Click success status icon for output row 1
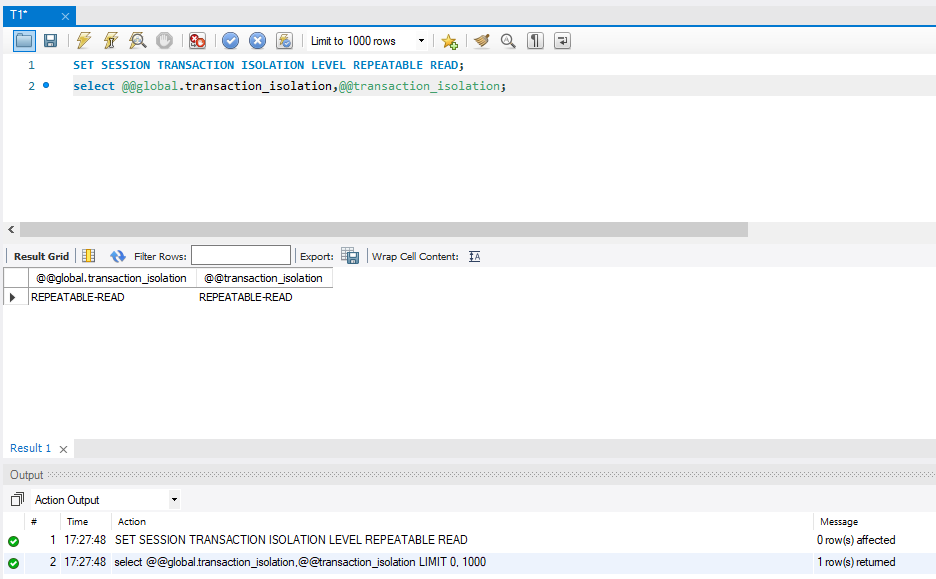 pos(14,541)
